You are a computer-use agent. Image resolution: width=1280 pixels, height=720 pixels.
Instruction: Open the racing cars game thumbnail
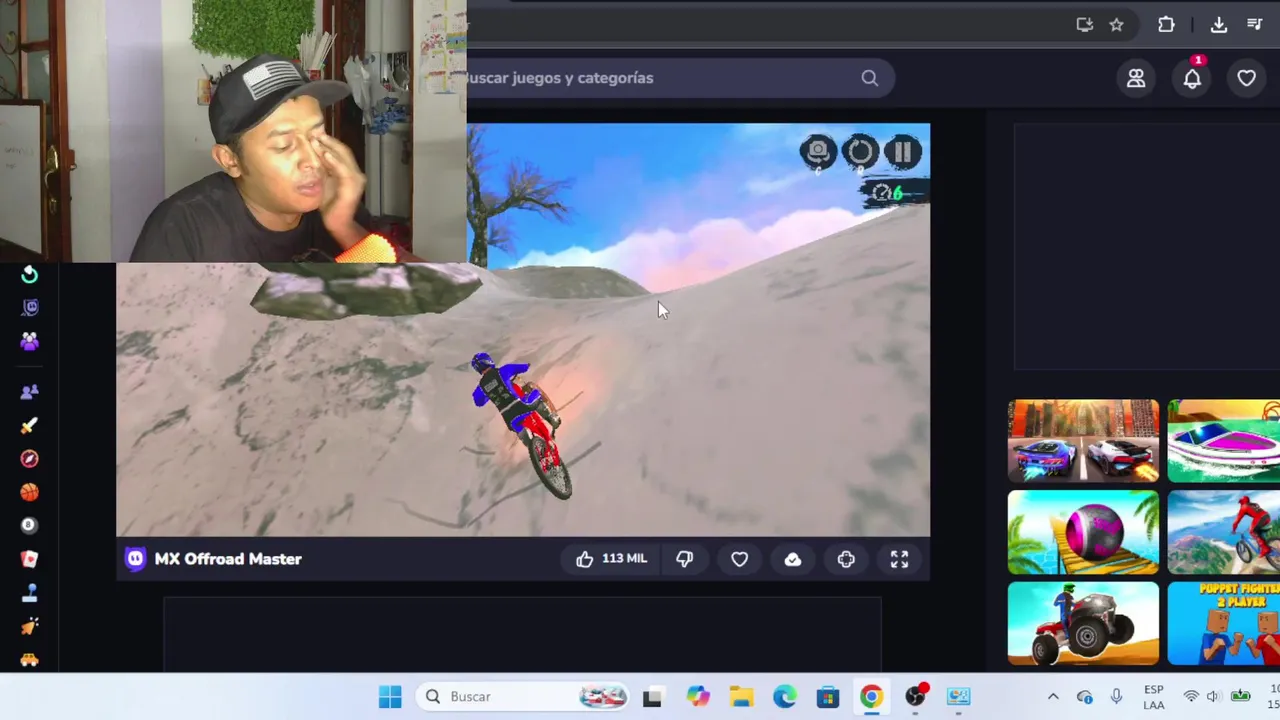[1083, 441]
